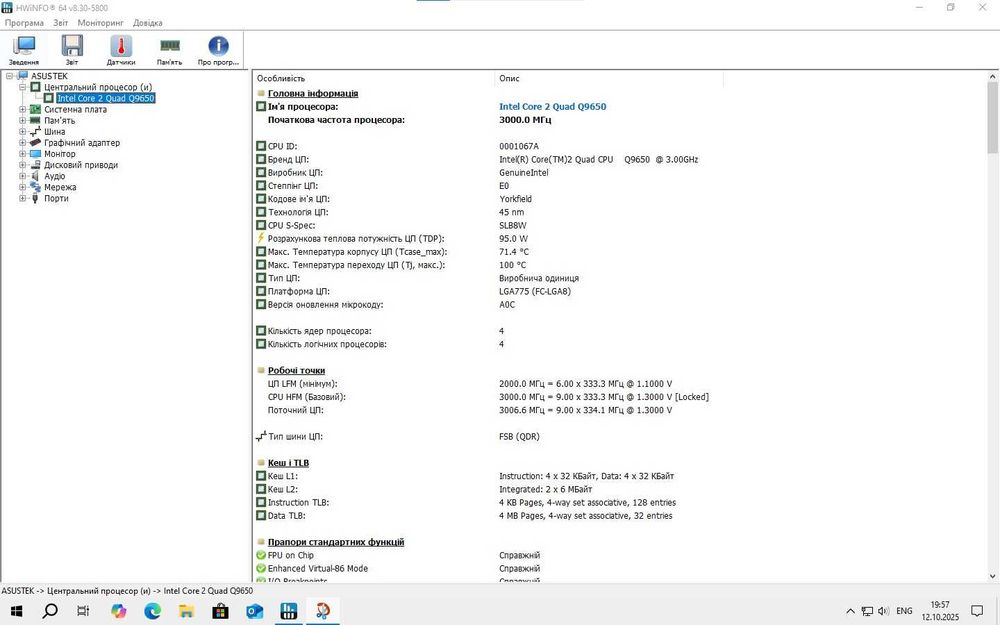Open taskbar Search magnifier
Image resolution: width=1000 pixels, height=625 pixels.
pos(50,611)
